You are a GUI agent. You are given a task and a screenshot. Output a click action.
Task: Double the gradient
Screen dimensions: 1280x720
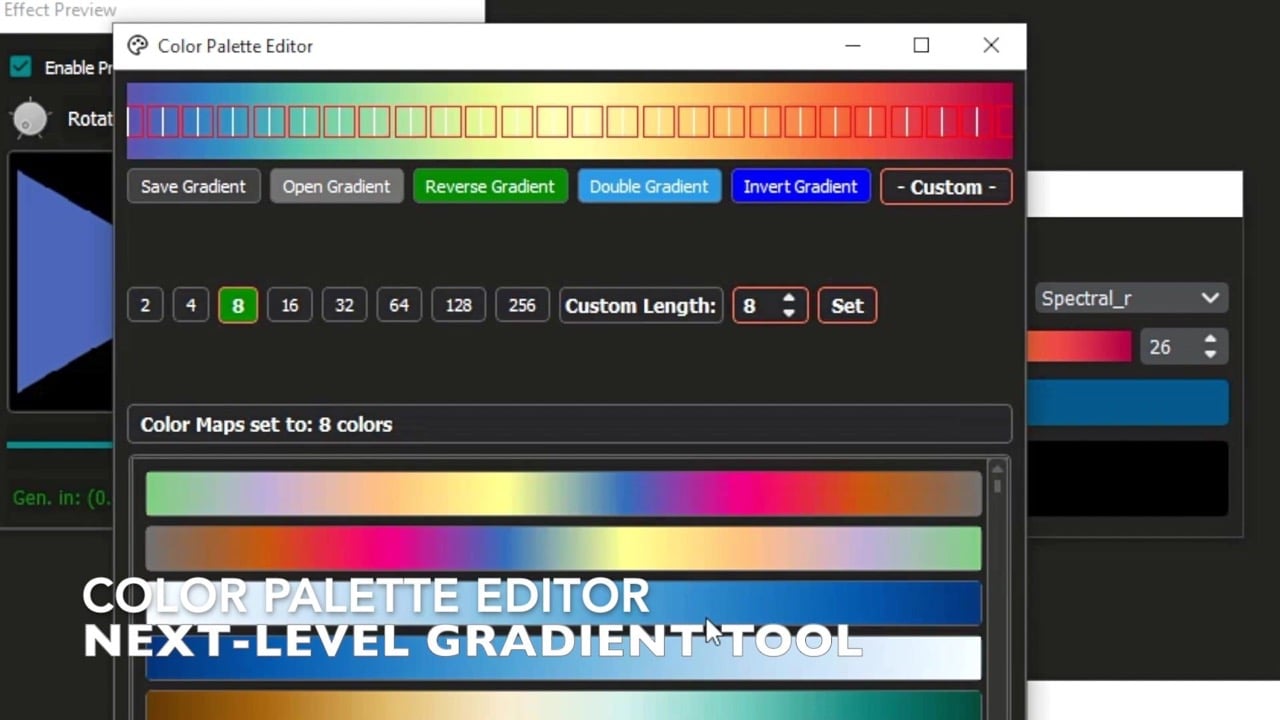pyautogui.click(x=648, y=187)
